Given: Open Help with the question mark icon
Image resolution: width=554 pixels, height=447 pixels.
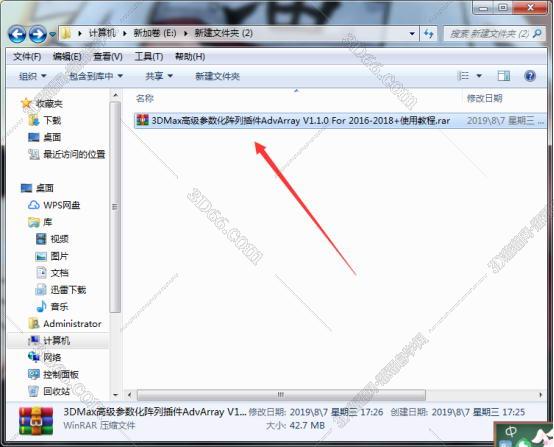Looking at the screenshot, I should (530, 76).
